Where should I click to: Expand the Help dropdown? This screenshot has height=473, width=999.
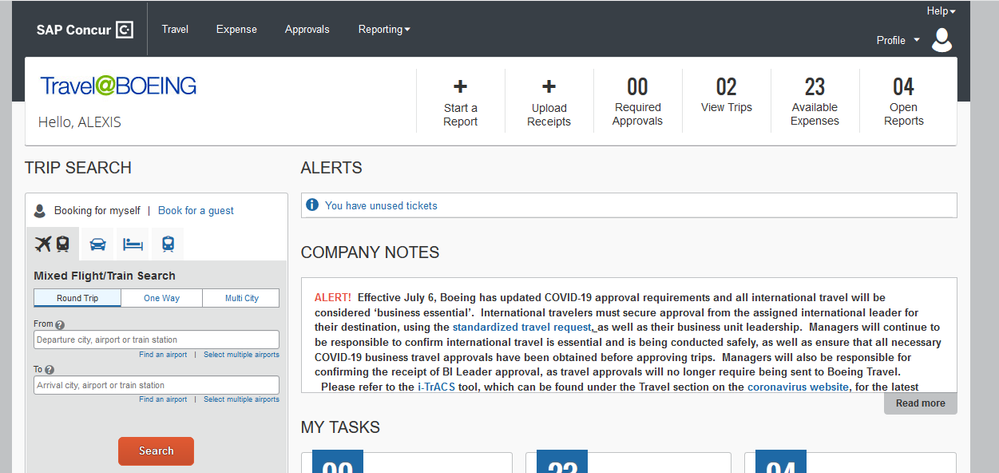[941, 11]
